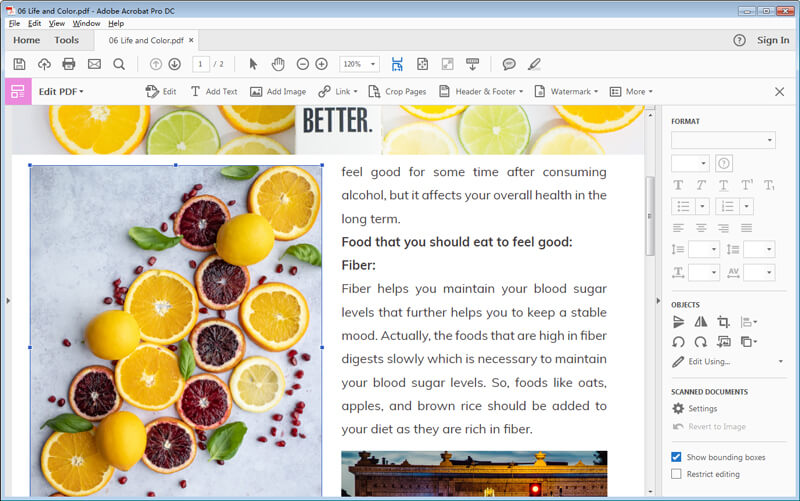Click the fit one full page icon
The image size is (800, 501).
click(x=422, y=64)
